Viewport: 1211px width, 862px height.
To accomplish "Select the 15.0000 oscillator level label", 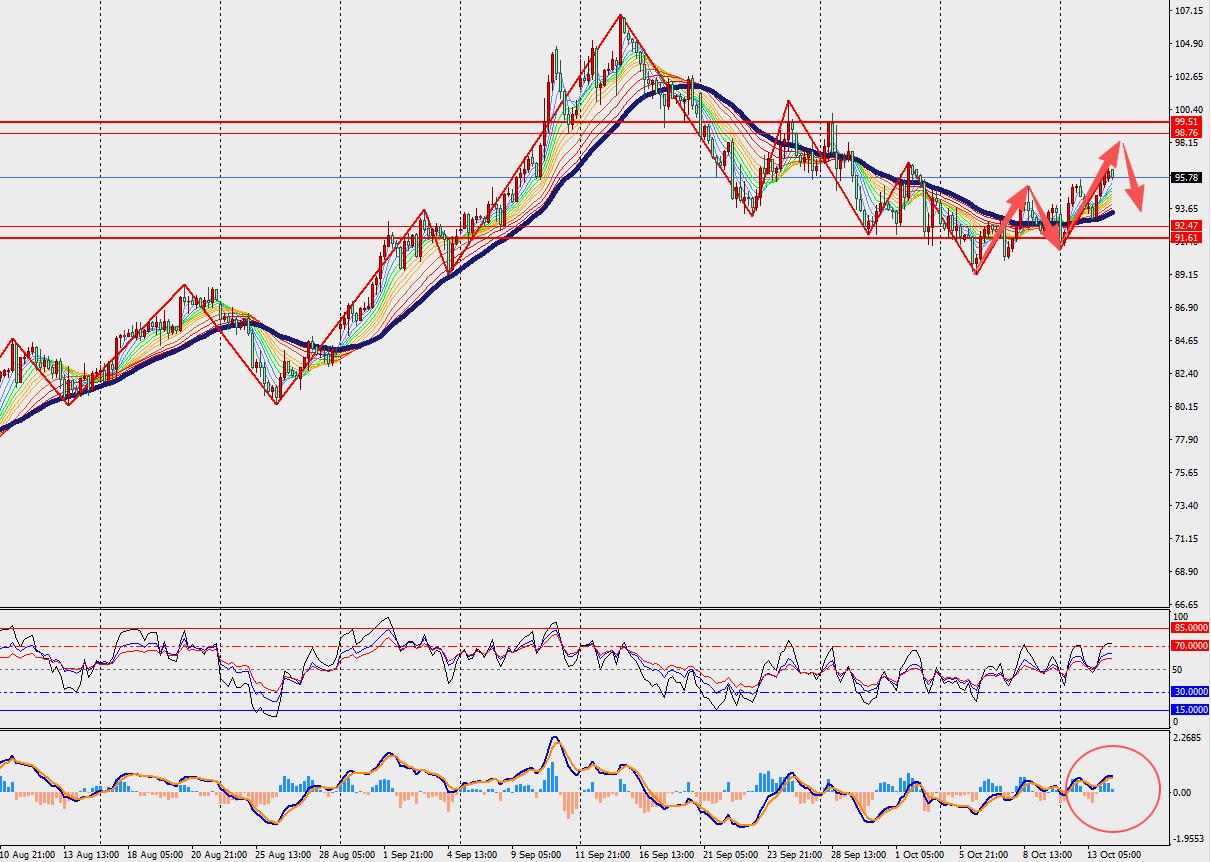I will [x=1190, y=710].
